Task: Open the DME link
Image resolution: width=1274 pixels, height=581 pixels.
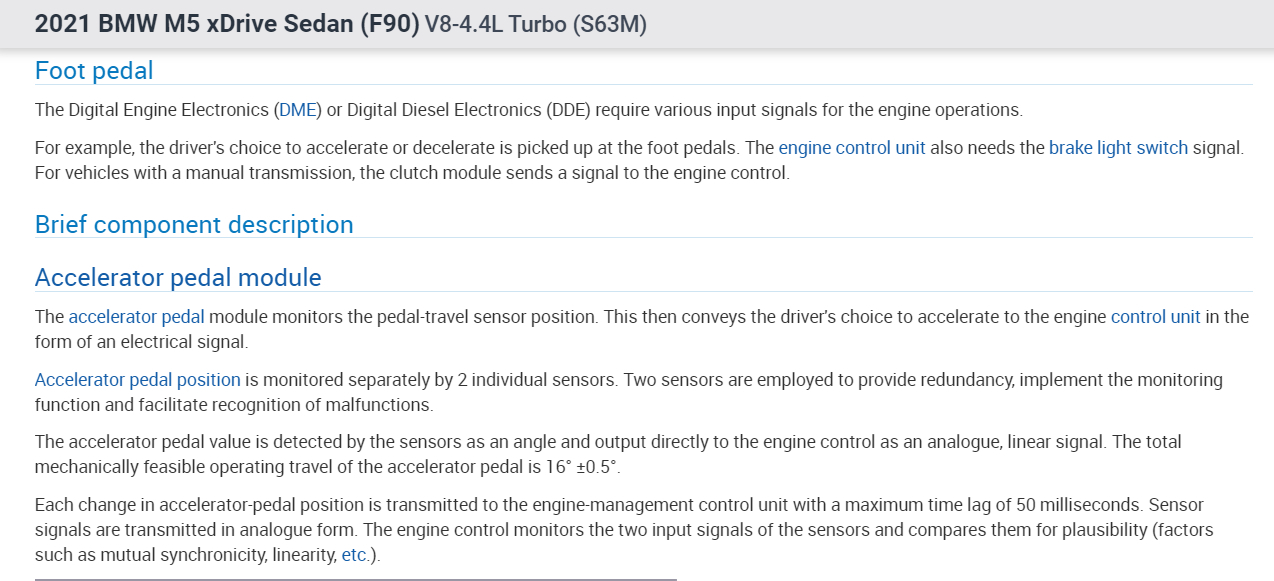Action: click(x=297, y=110)
